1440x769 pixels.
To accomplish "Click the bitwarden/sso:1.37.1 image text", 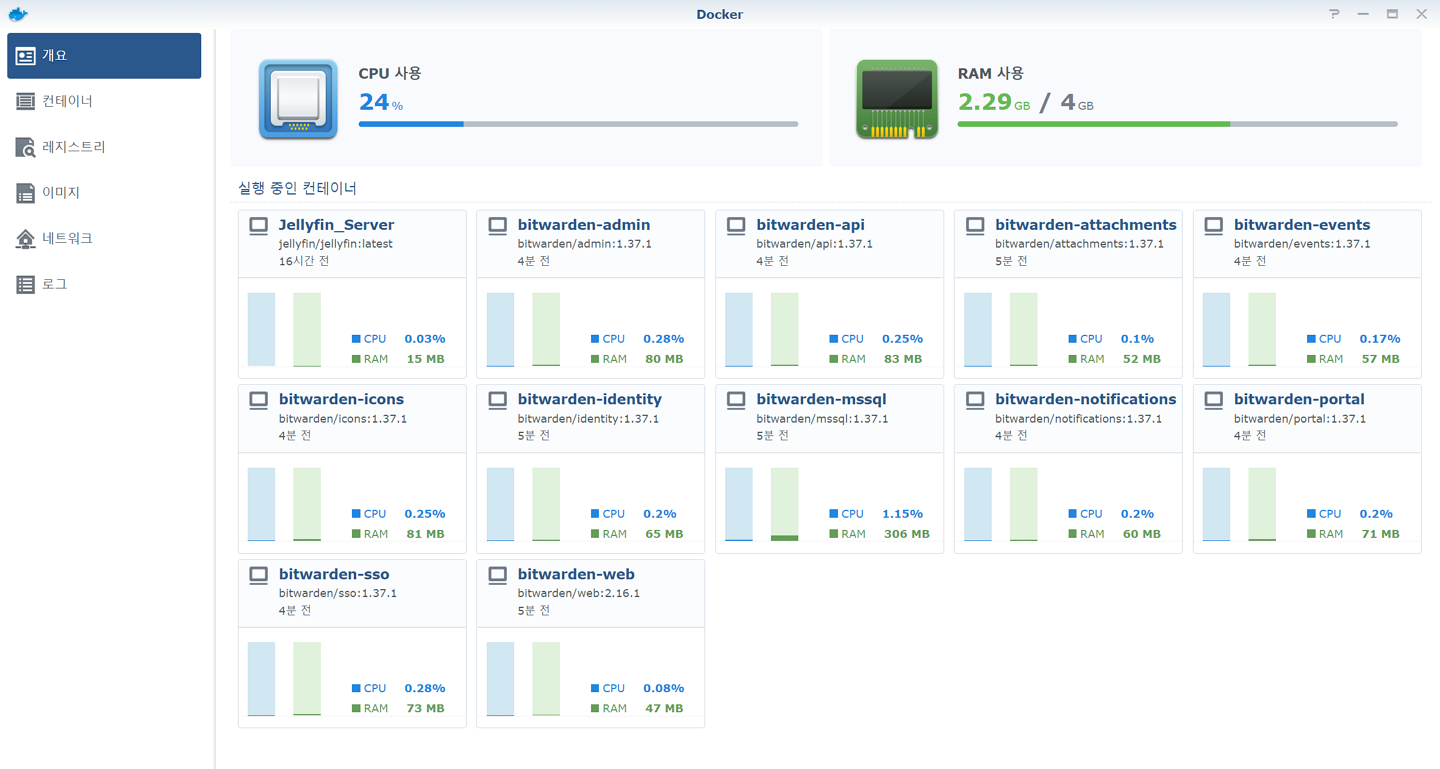I will pyautogui.click(x=338, y=593).
